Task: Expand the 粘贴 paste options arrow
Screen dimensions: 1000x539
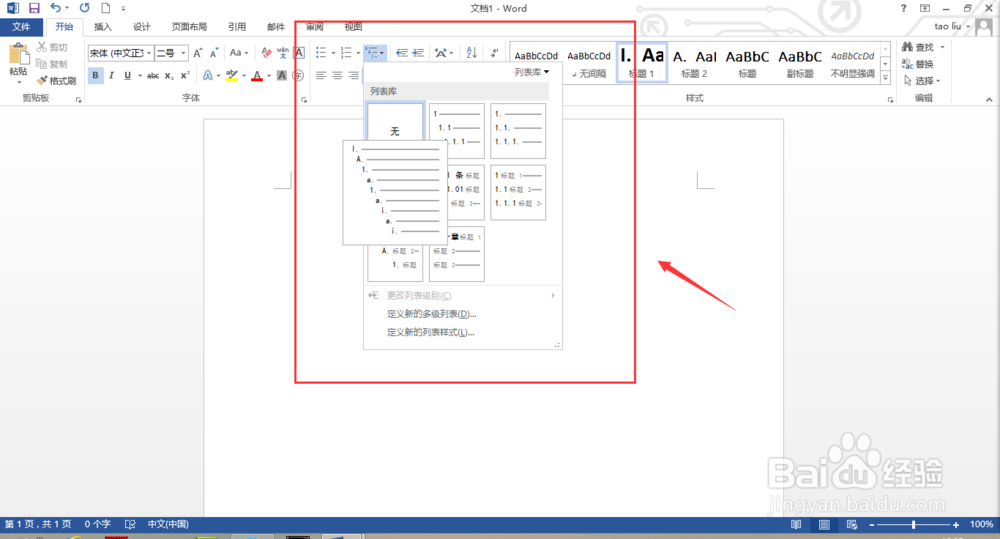Action: pyautogui.click(x=18, y=82)
